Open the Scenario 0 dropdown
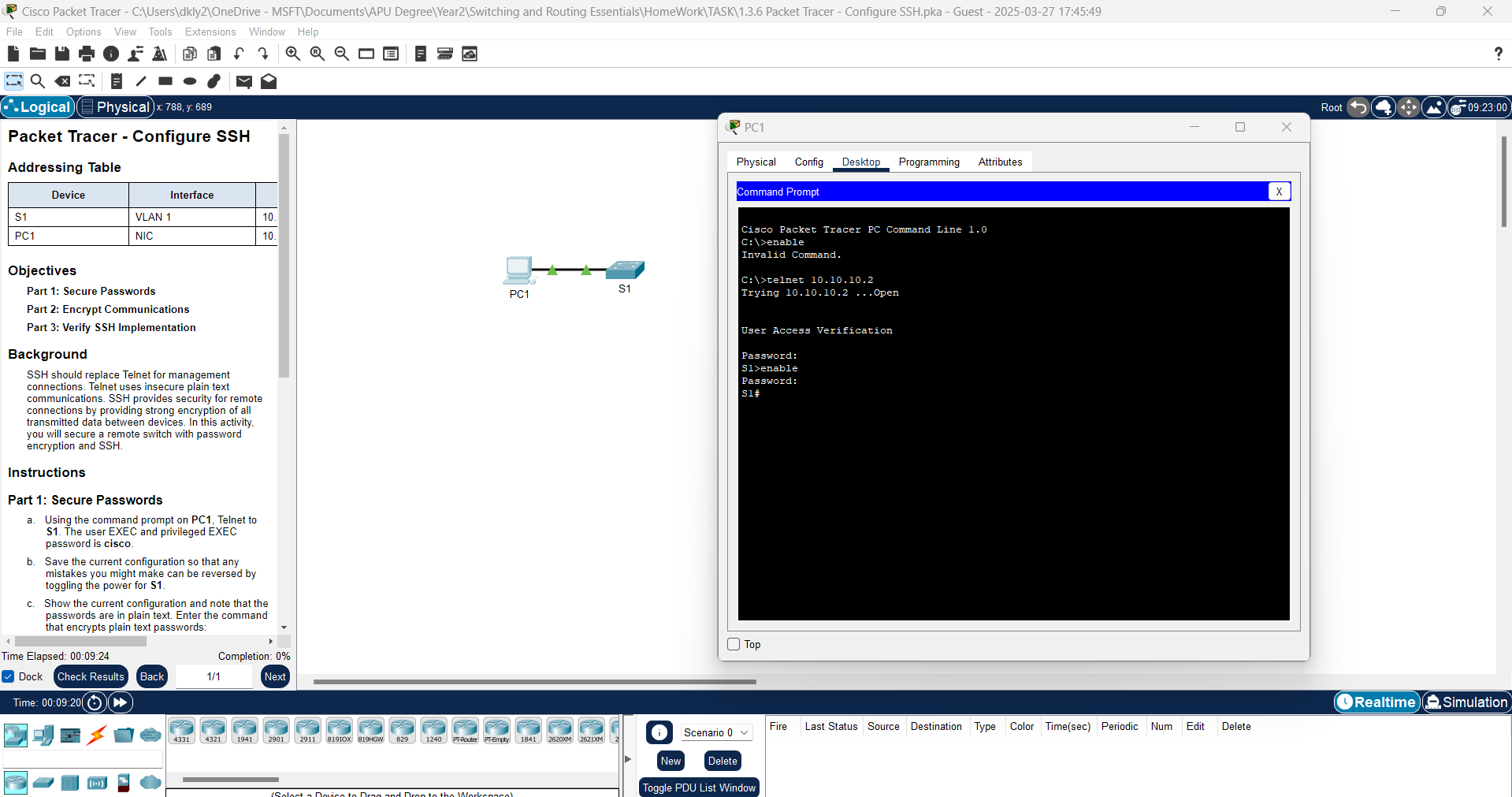This screenshot has height=797, width=1512. [715, 732]
